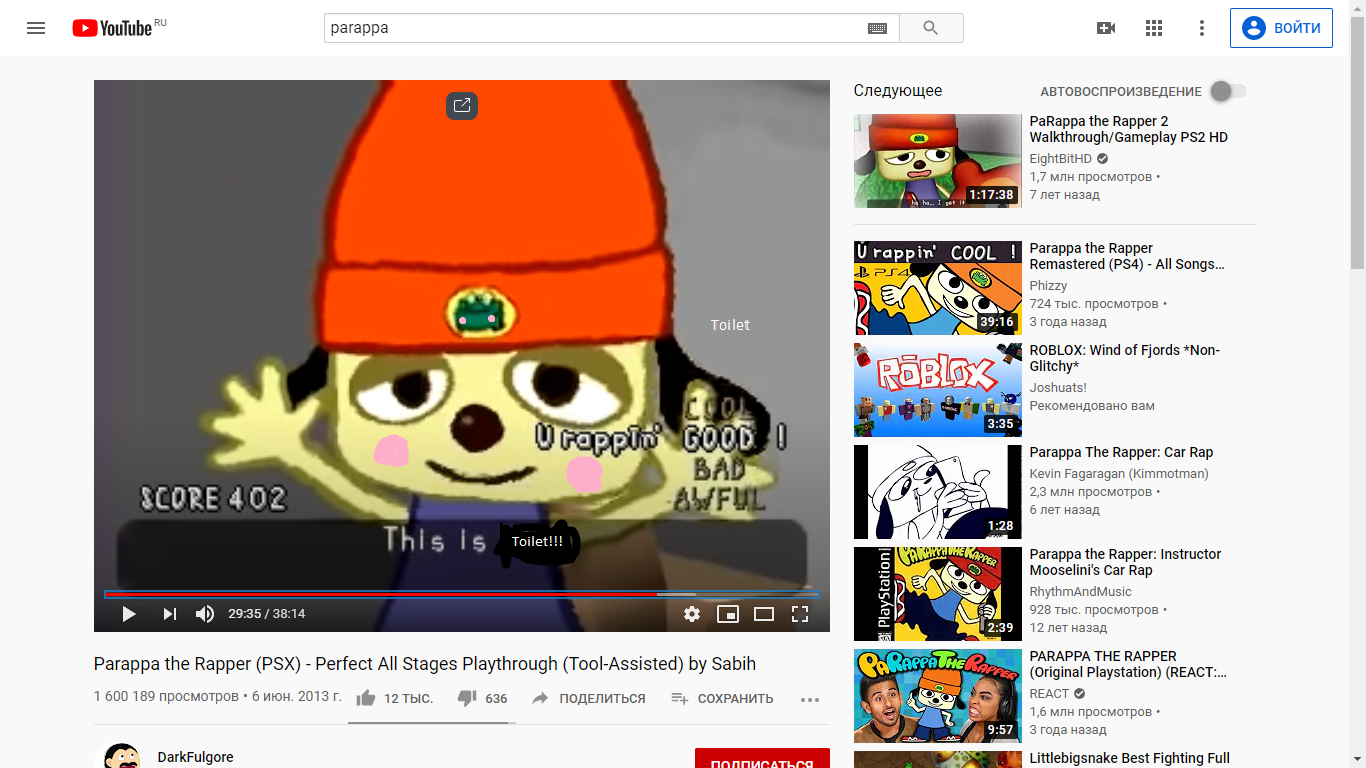Skip to the next video
The height and width of the screenshot is (768, 1366).
click(x=169, y=614)
